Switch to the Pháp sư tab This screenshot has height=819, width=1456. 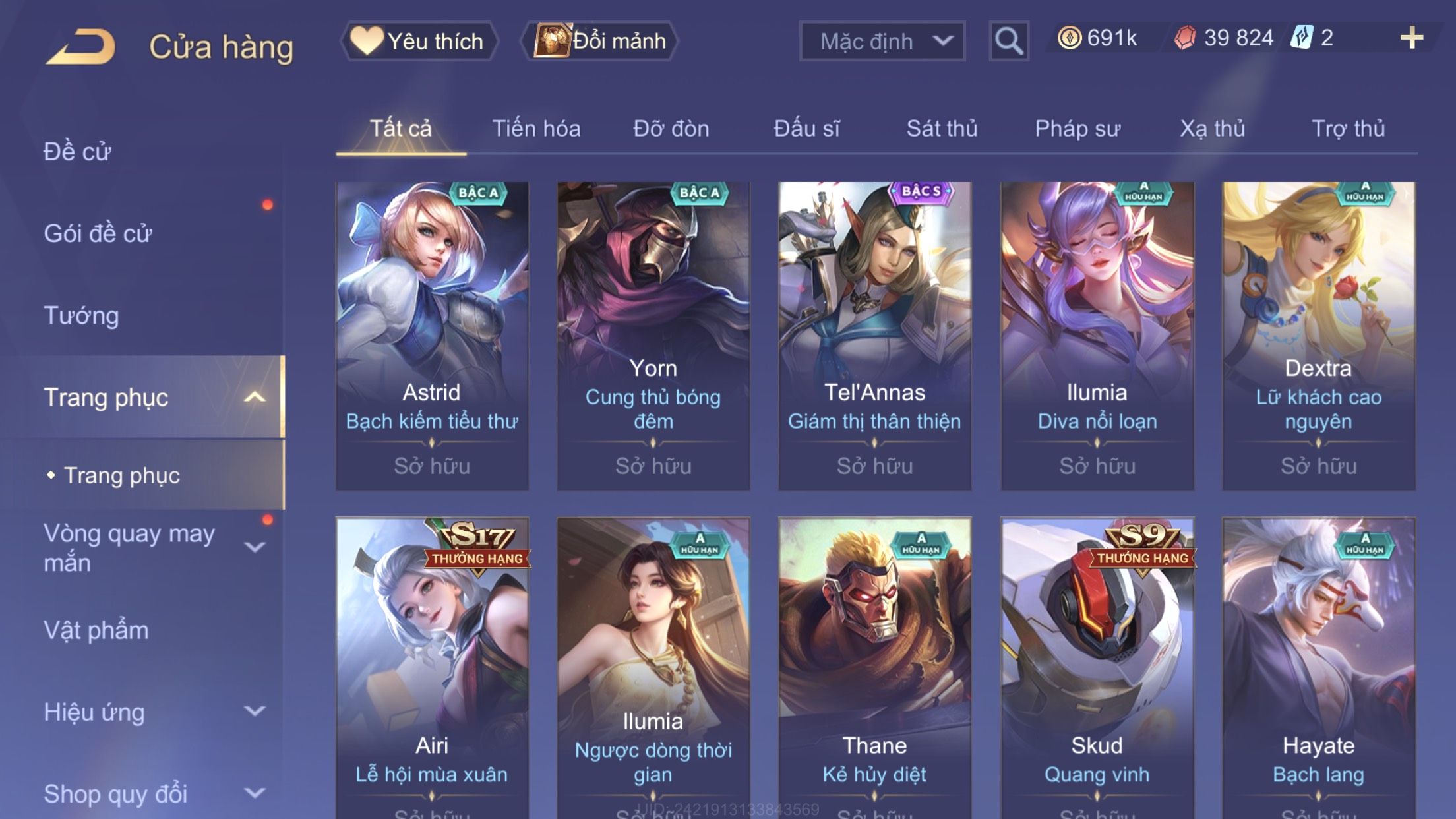click(1077, 128)
